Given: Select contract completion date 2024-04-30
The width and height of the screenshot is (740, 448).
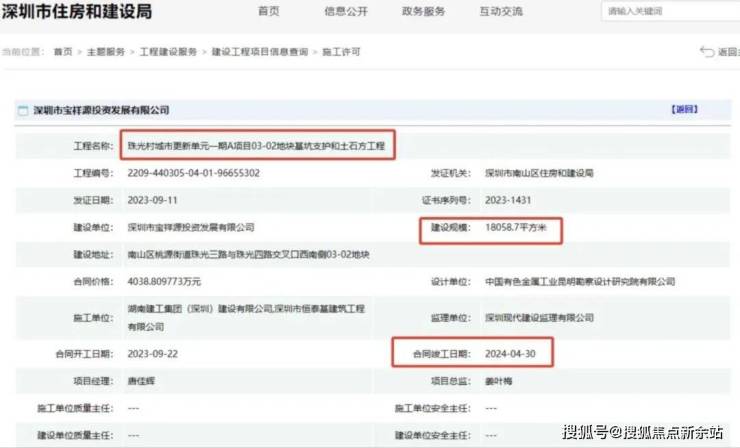Looking at the screenshot, I should [510, 354].
